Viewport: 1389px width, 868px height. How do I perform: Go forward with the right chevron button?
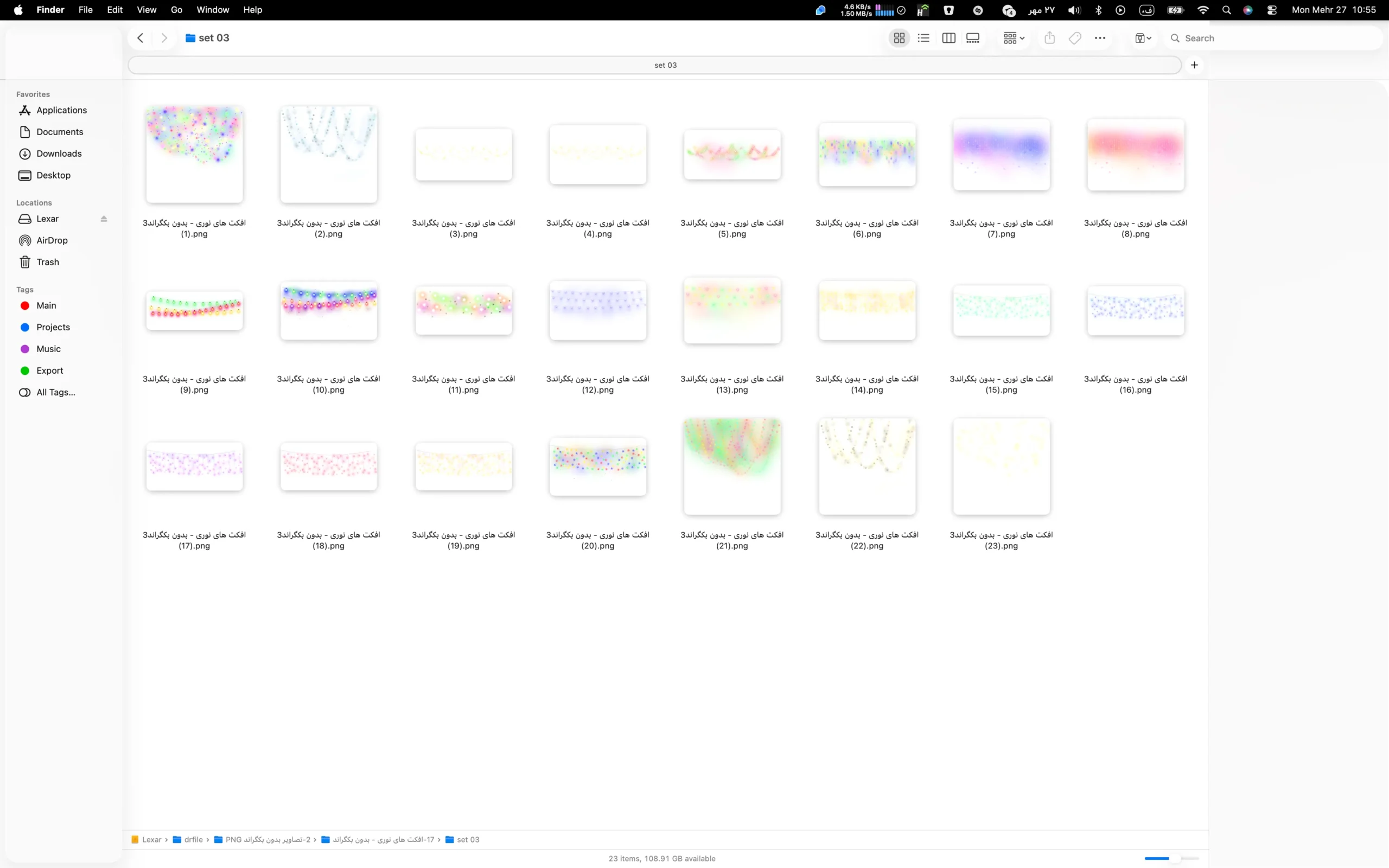coord(164,38)
